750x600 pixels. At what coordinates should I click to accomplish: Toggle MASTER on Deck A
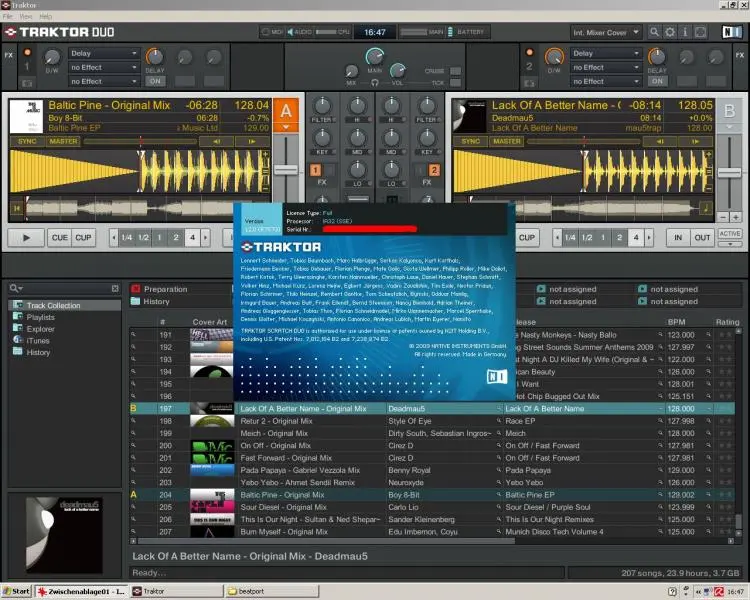click(x=63, y=141)
